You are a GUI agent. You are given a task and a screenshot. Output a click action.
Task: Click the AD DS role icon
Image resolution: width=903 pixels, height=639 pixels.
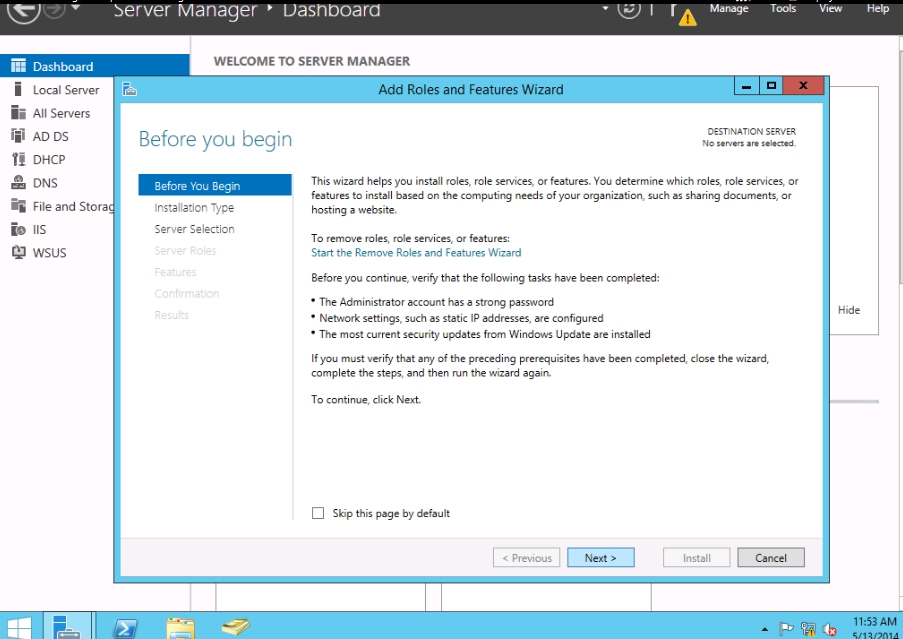pyautogui.click(x=18, y=135)
